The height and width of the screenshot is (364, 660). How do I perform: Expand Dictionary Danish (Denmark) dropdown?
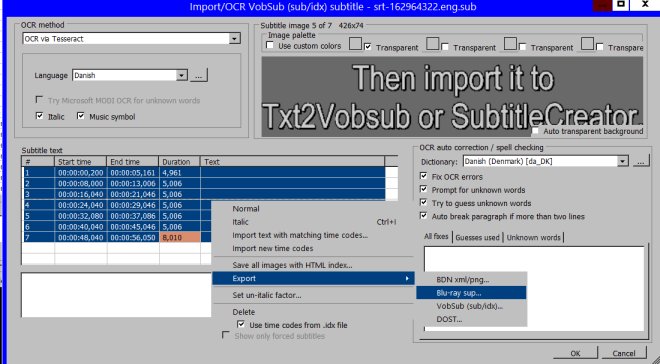622,162
